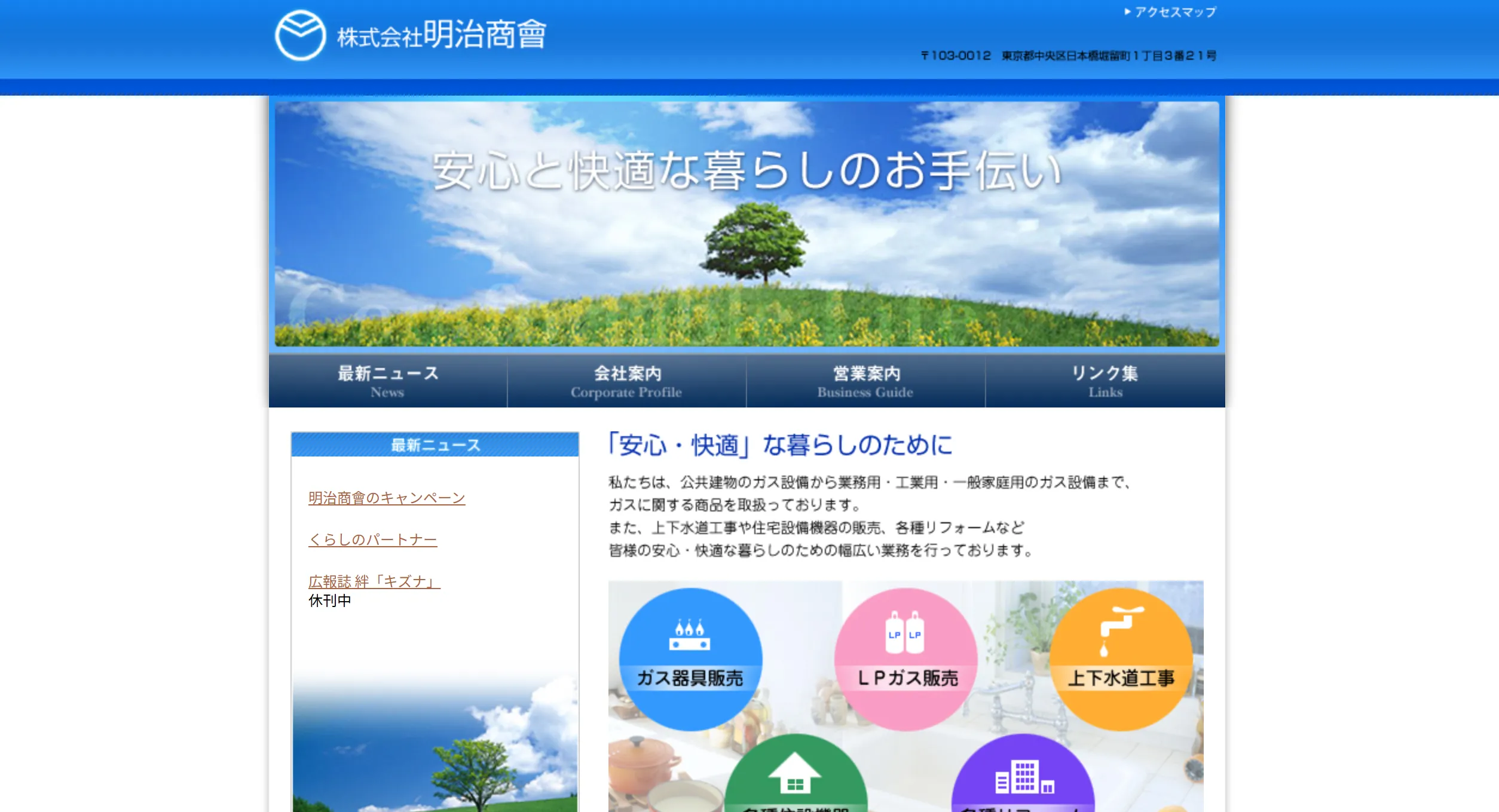This screenshot has width=1499, height=812.
Task: Click the hero banner image with tree
Action: [747, 224]
